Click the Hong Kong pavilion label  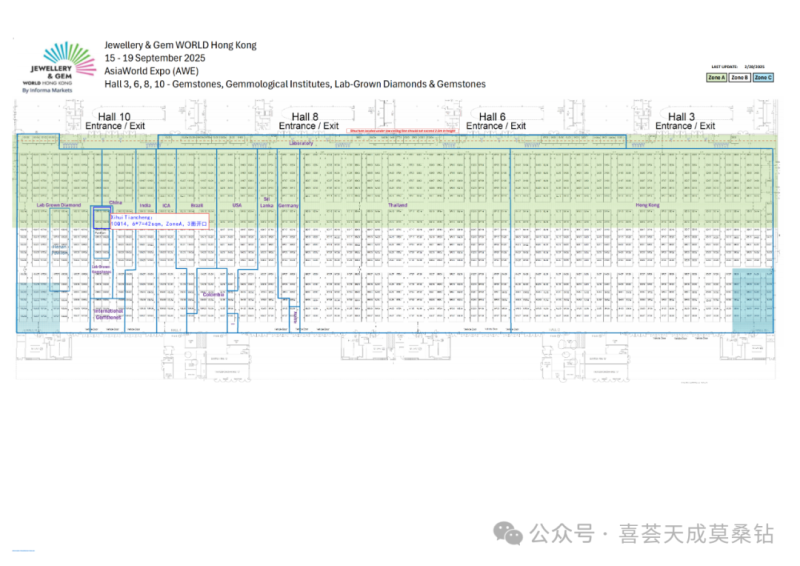coord(647,205)
